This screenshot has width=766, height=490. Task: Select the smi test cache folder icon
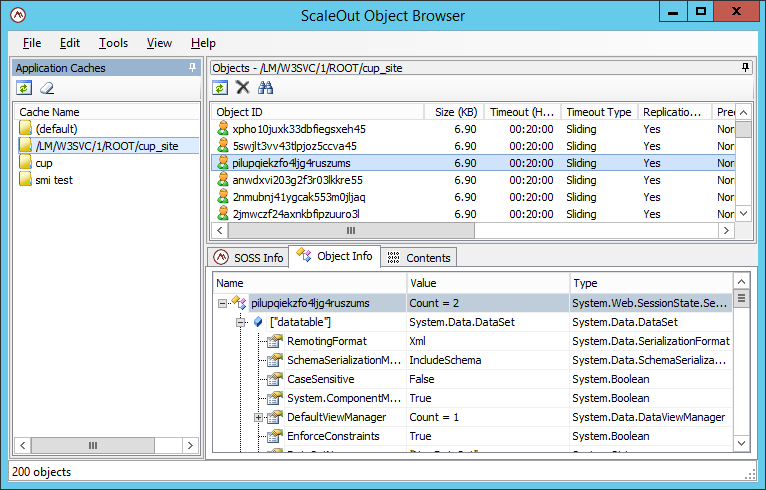[x=25, y=179]
